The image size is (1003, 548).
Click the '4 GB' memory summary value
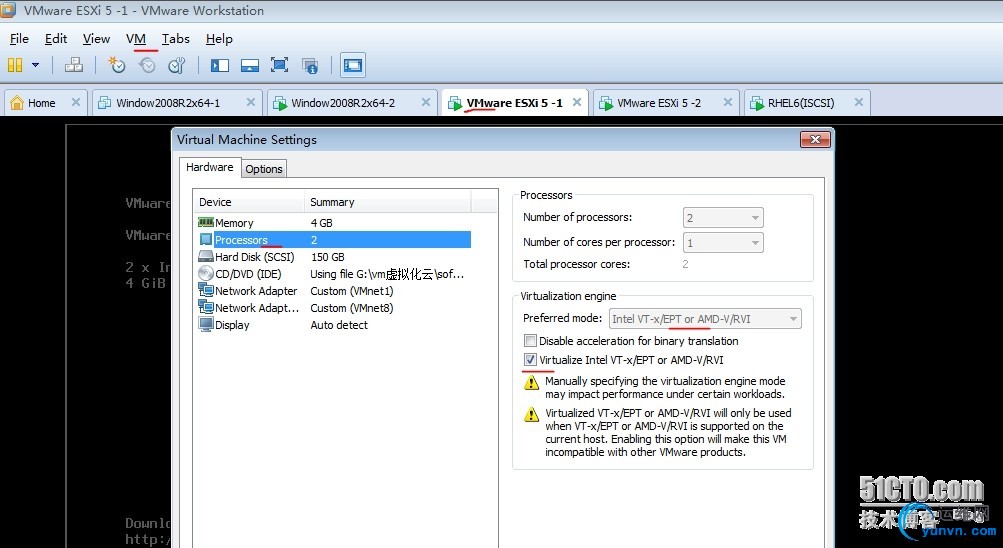[321, 223]
